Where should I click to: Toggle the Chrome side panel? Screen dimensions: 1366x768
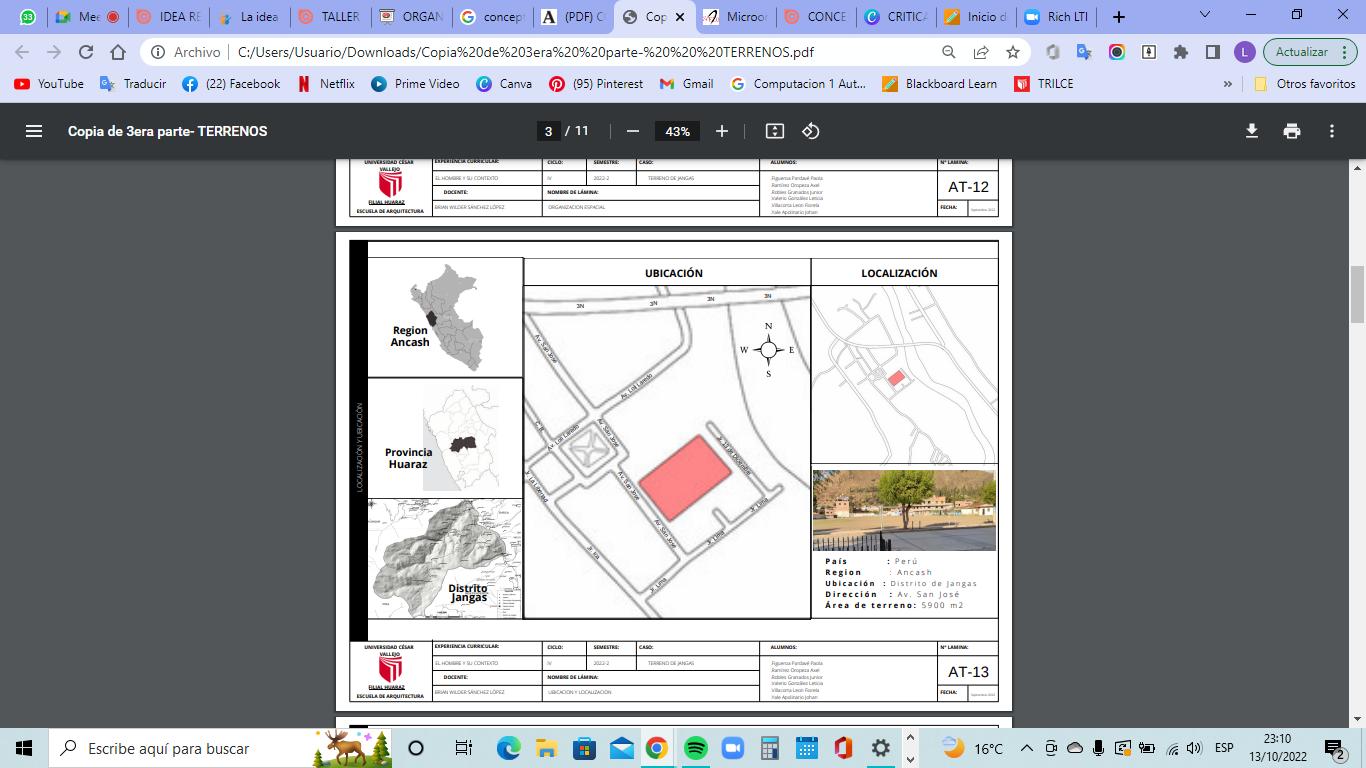[x=1213, y=52]
